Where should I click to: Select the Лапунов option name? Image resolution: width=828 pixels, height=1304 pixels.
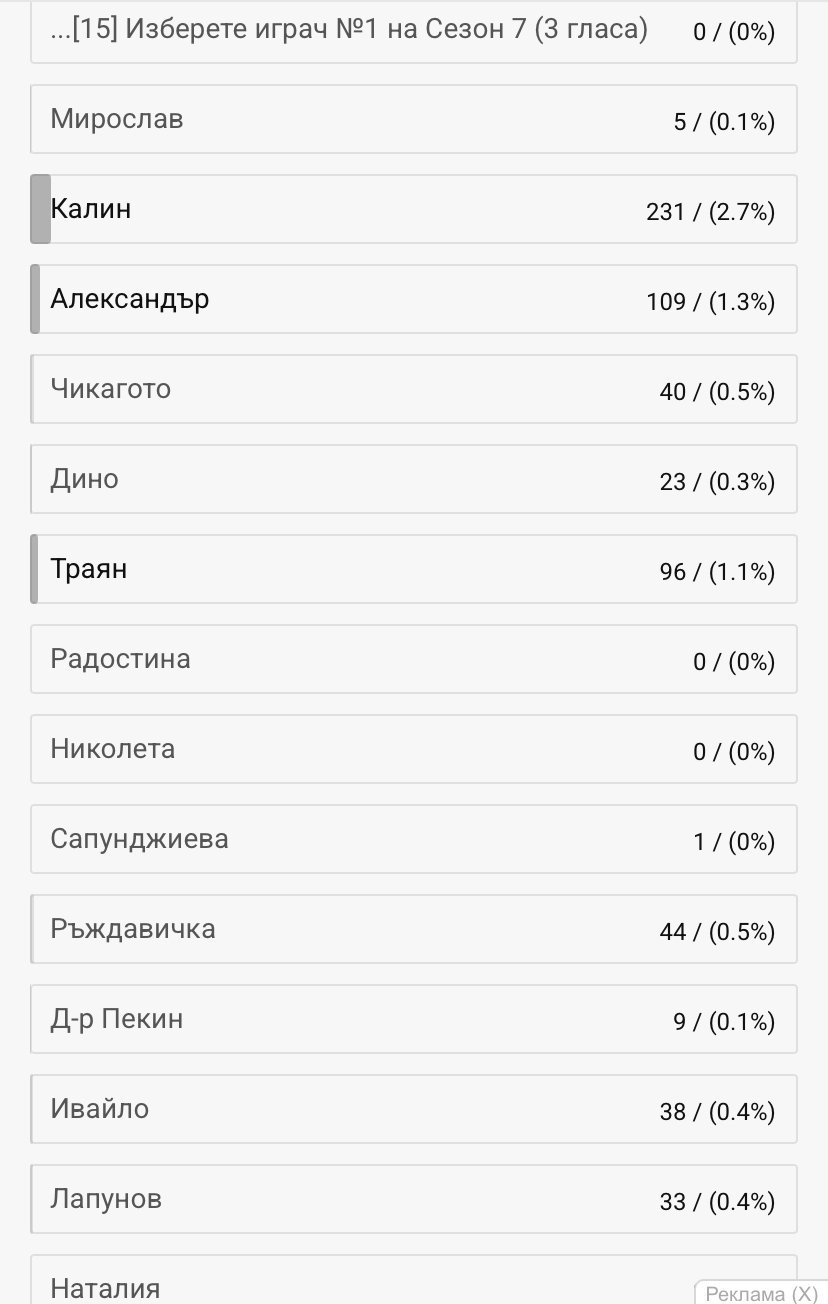(x=106, y=1199)
